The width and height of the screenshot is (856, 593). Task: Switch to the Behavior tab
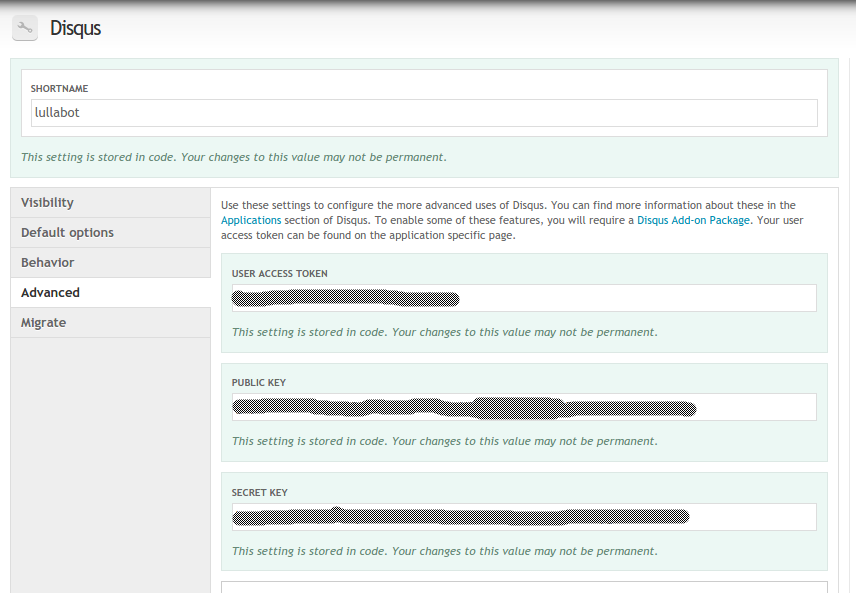110,263
